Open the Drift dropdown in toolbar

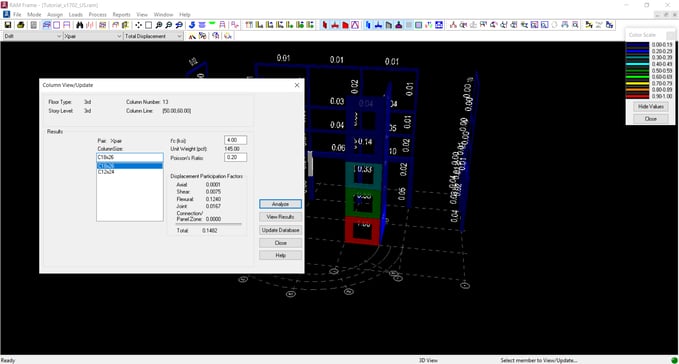click(x=33, y=36)
